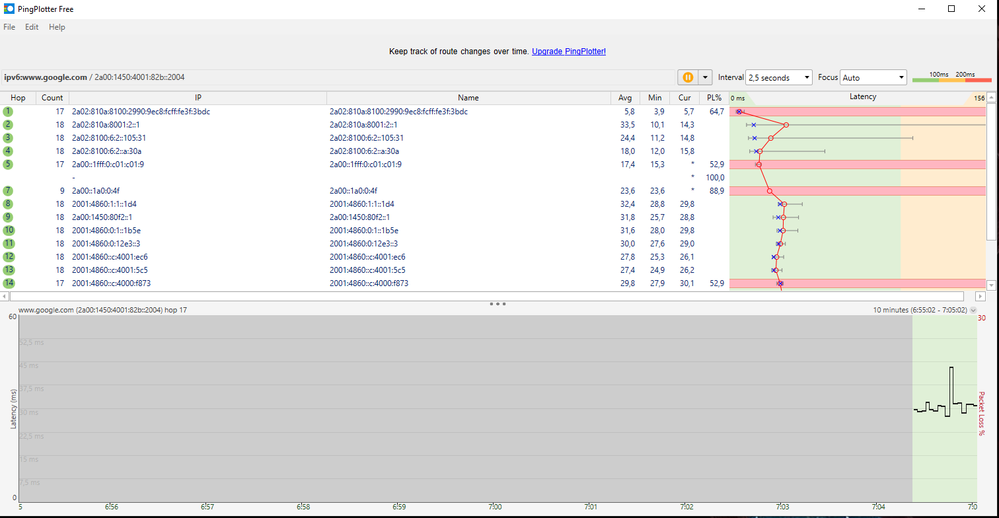Sort by the Name column header
The image size is (999, 518).
tap(468, 97)
